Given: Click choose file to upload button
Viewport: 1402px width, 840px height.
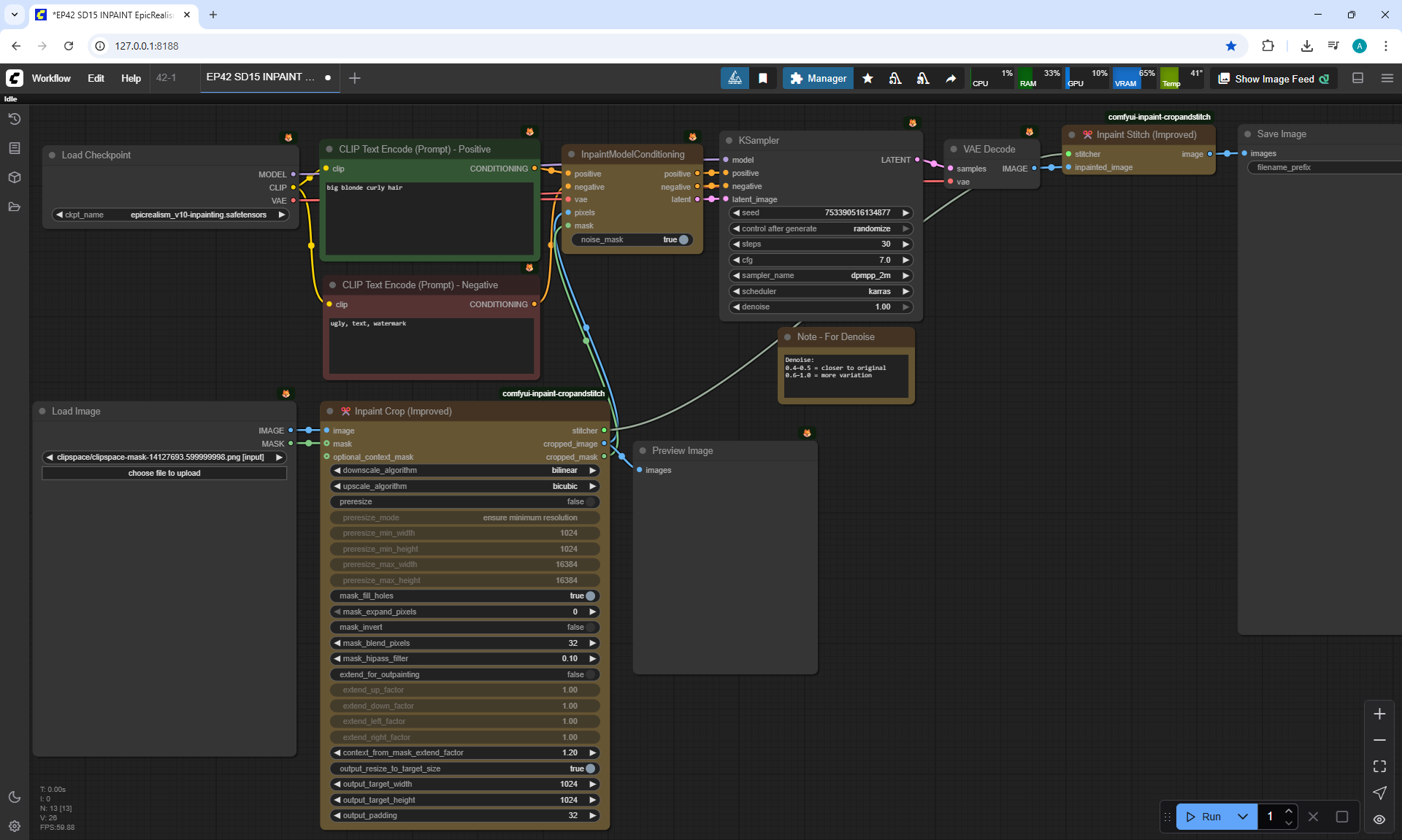Looking at the screenshot, I should point(164,473).
